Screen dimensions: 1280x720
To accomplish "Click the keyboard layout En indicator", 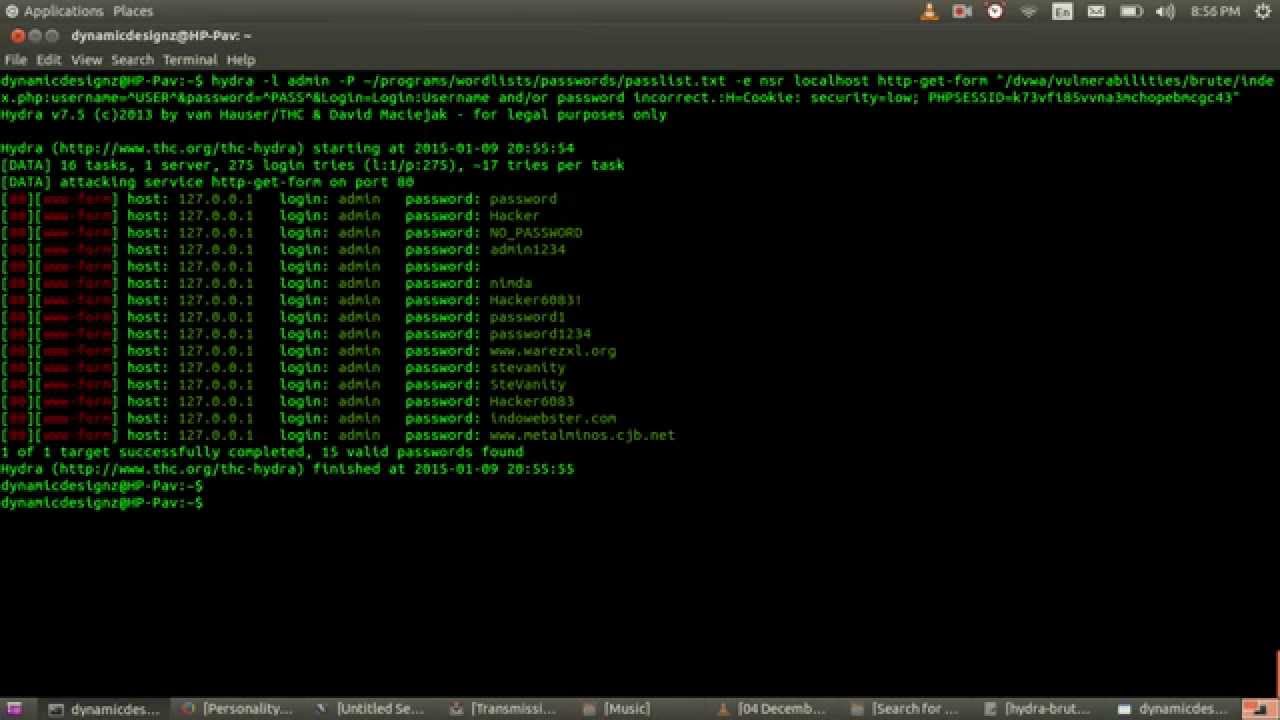I will pyautogui.click(x=1062, y=11).
